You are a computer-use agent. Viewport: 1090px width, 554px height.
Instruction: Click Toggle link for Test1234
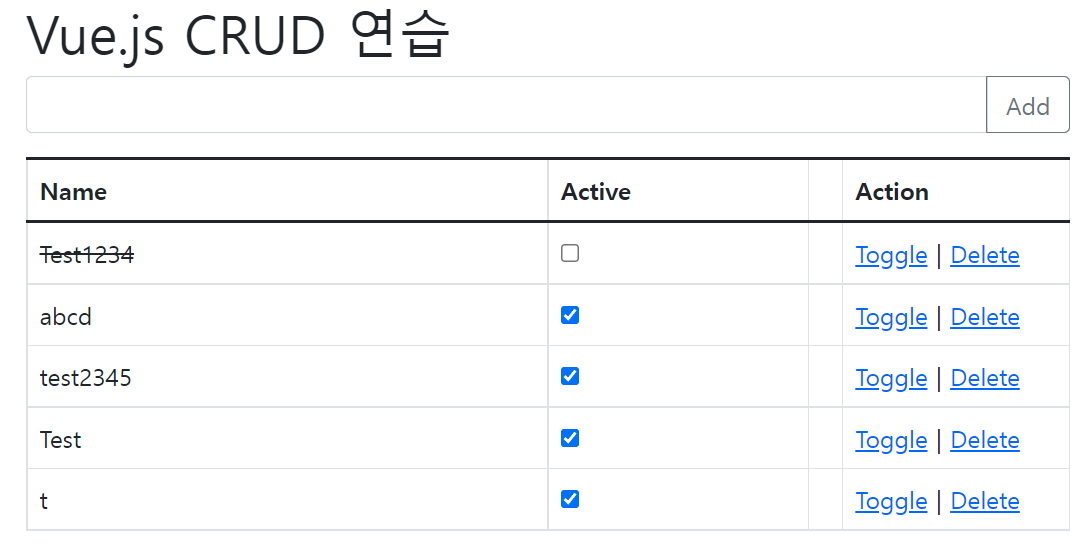891,256
